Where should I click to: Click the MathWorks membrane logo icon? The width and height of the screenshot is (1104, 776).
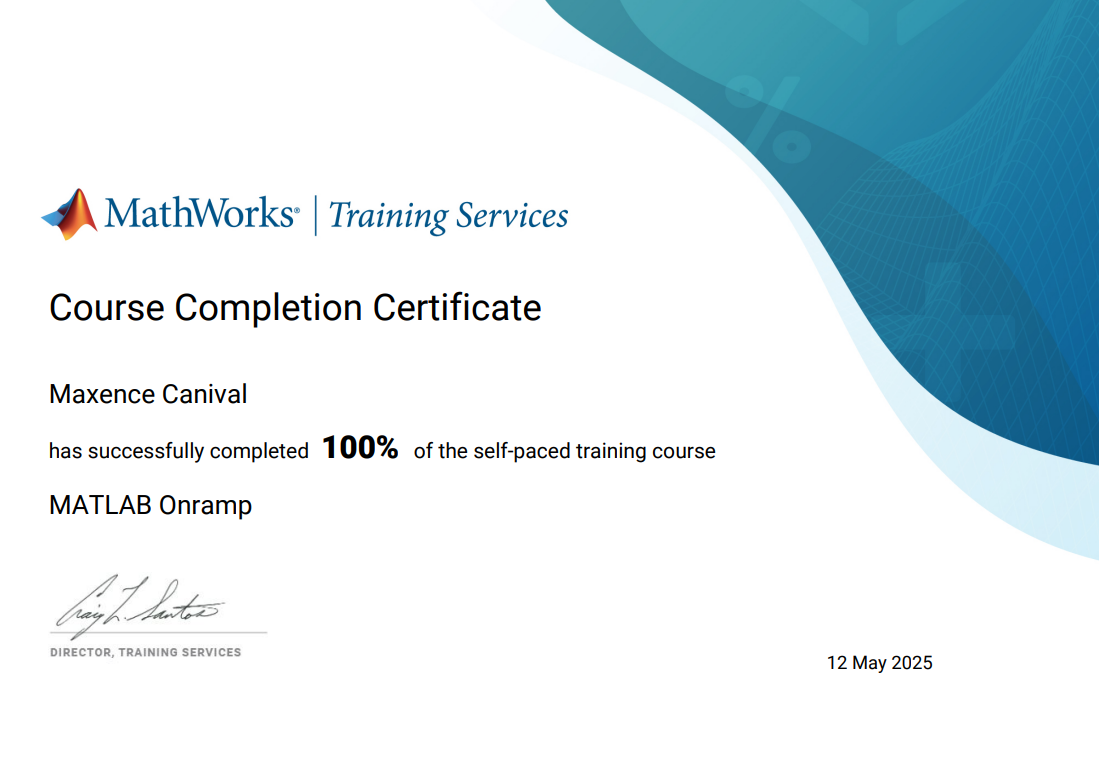coord(70,213)
